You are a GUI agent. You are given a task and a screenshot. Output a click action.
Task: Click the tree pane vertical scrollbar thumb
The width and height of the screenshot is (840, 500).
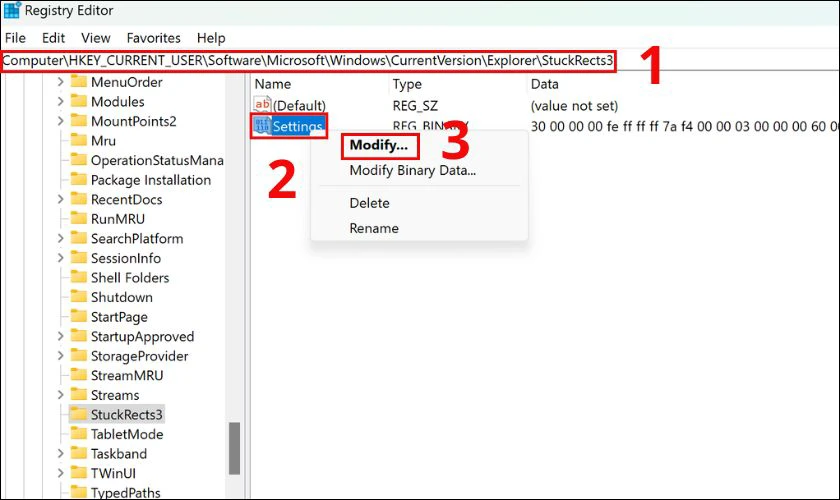click(234, 449)
